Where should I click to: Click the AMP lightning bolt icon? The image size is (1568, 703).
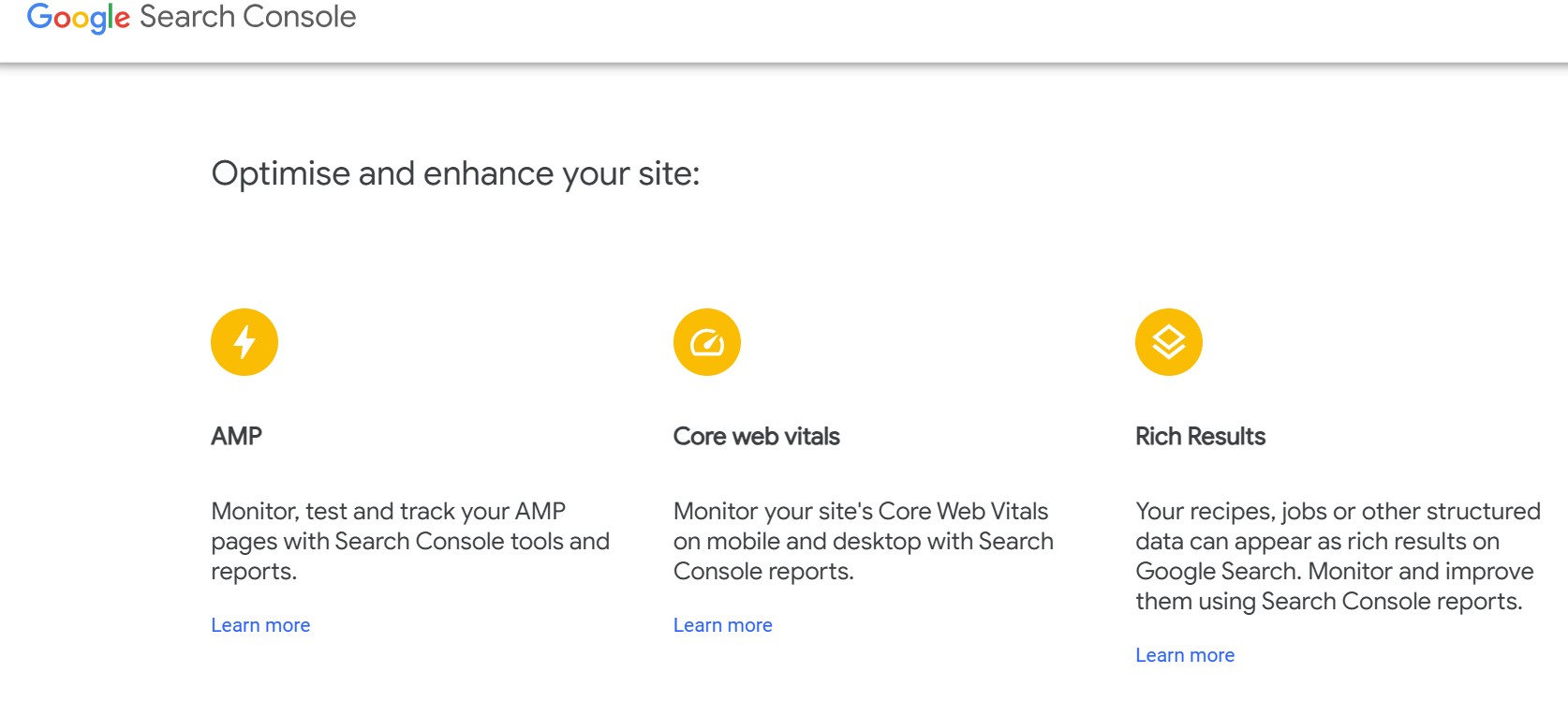point(244,342)
